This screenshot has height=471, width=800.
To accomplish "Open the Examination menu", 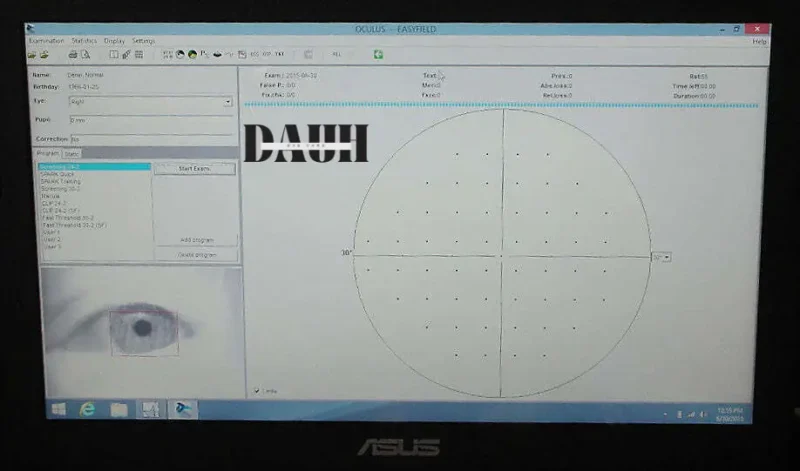I will pyautogui.click(x=46, y=41).
